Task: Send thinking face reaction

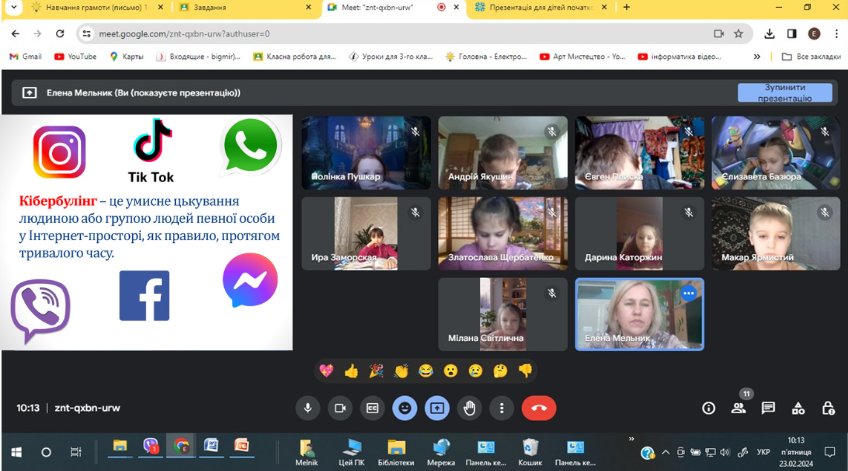Action: point(500,370)
